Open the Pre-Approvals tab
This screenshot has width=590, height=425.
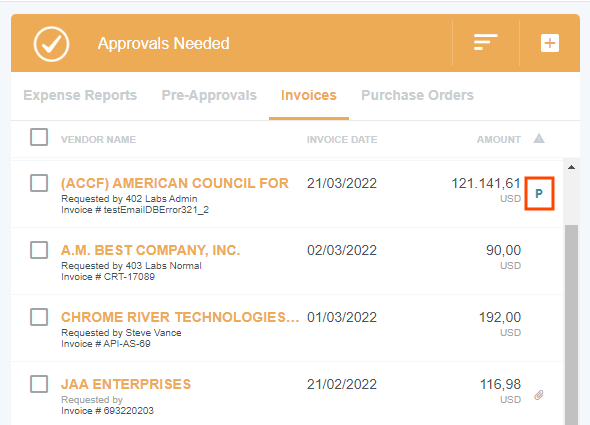[x=209, y=95]
